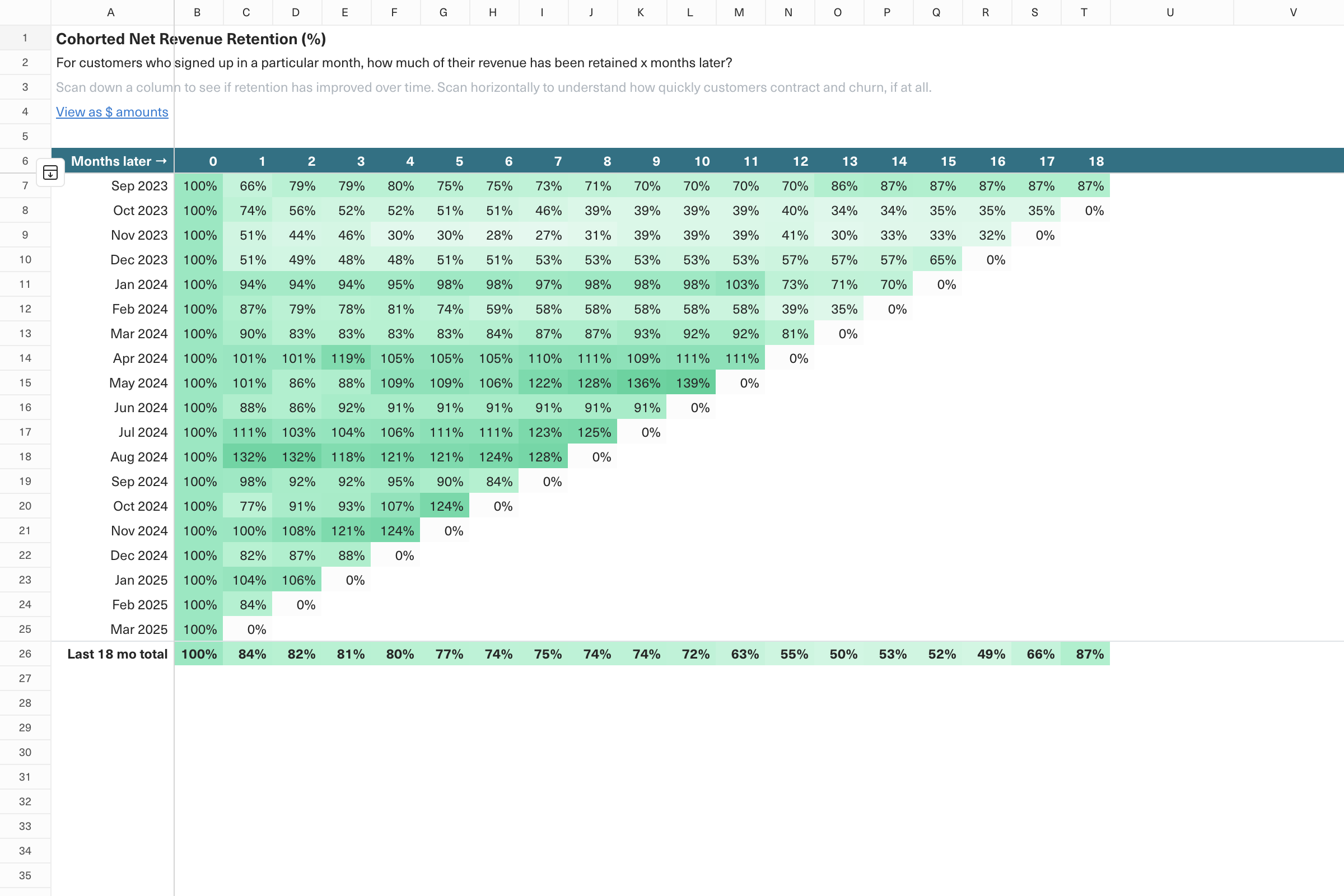Click the month '0' header cell
This screenshot has height=896, width=1344.
point(199,161)
